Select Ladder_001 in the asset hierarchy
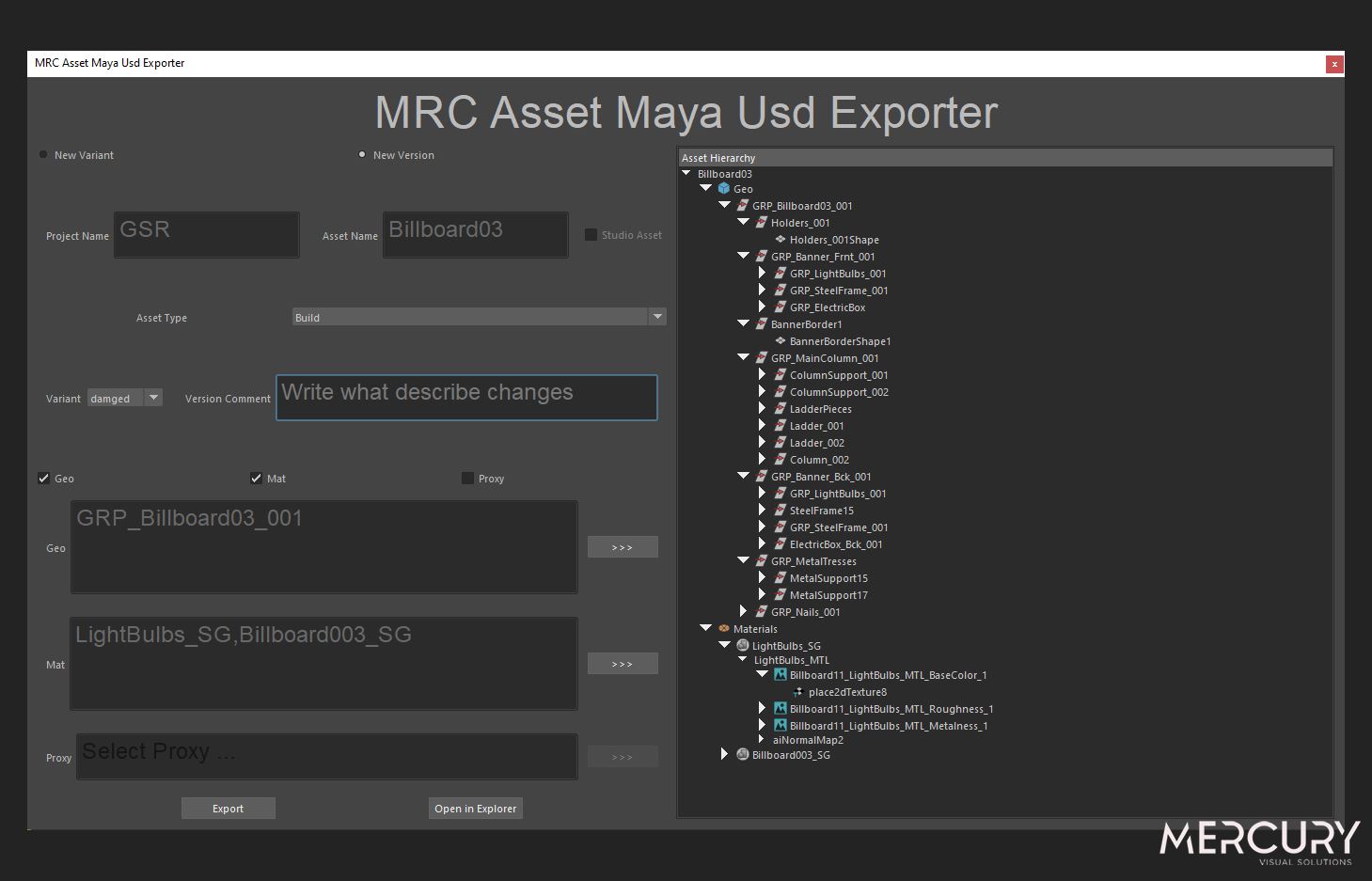This screenshot has width=1372, height=881. (816, 426)
